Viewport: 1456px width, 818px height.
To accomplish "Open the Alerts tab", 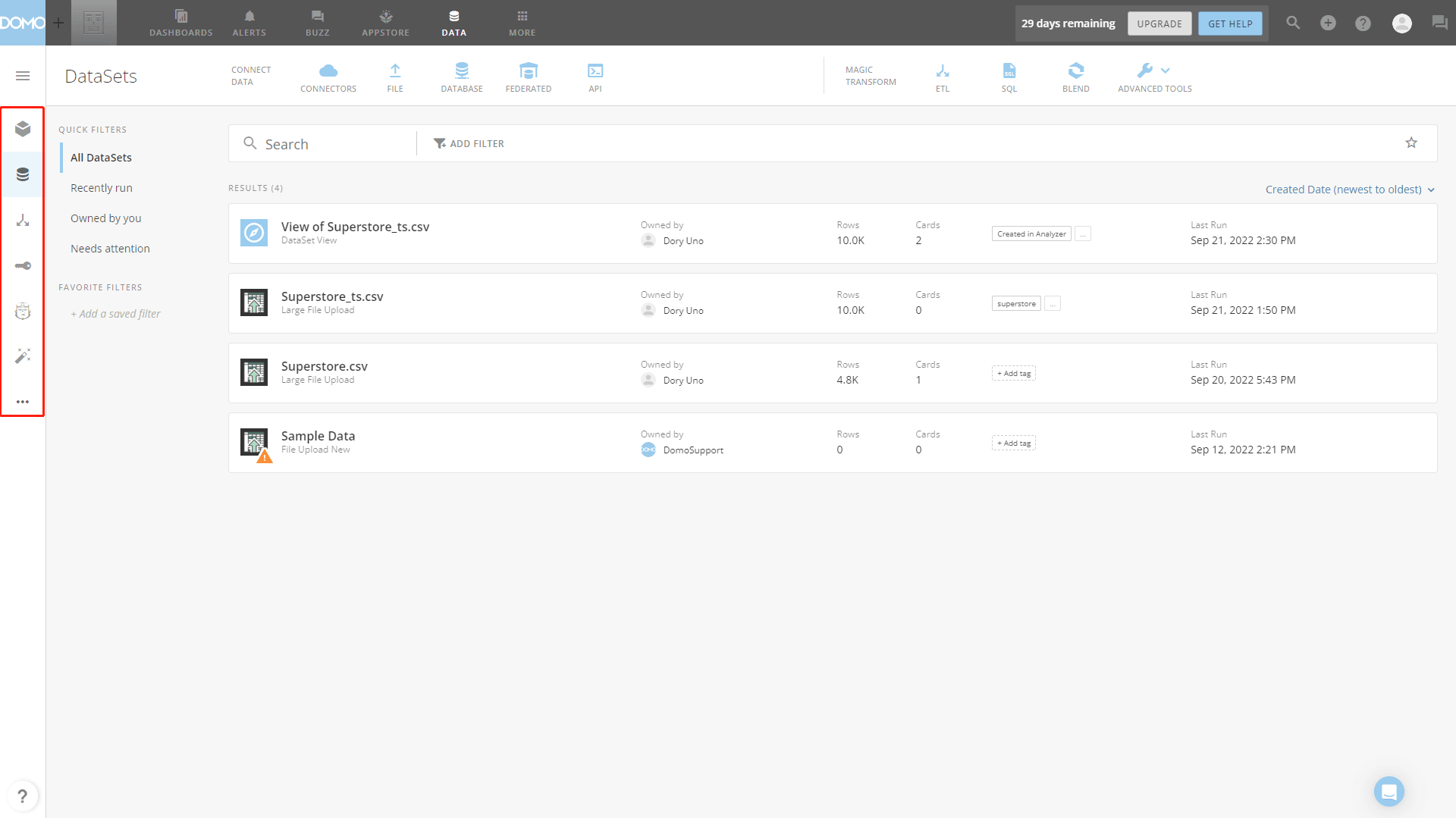I will 249,23.
